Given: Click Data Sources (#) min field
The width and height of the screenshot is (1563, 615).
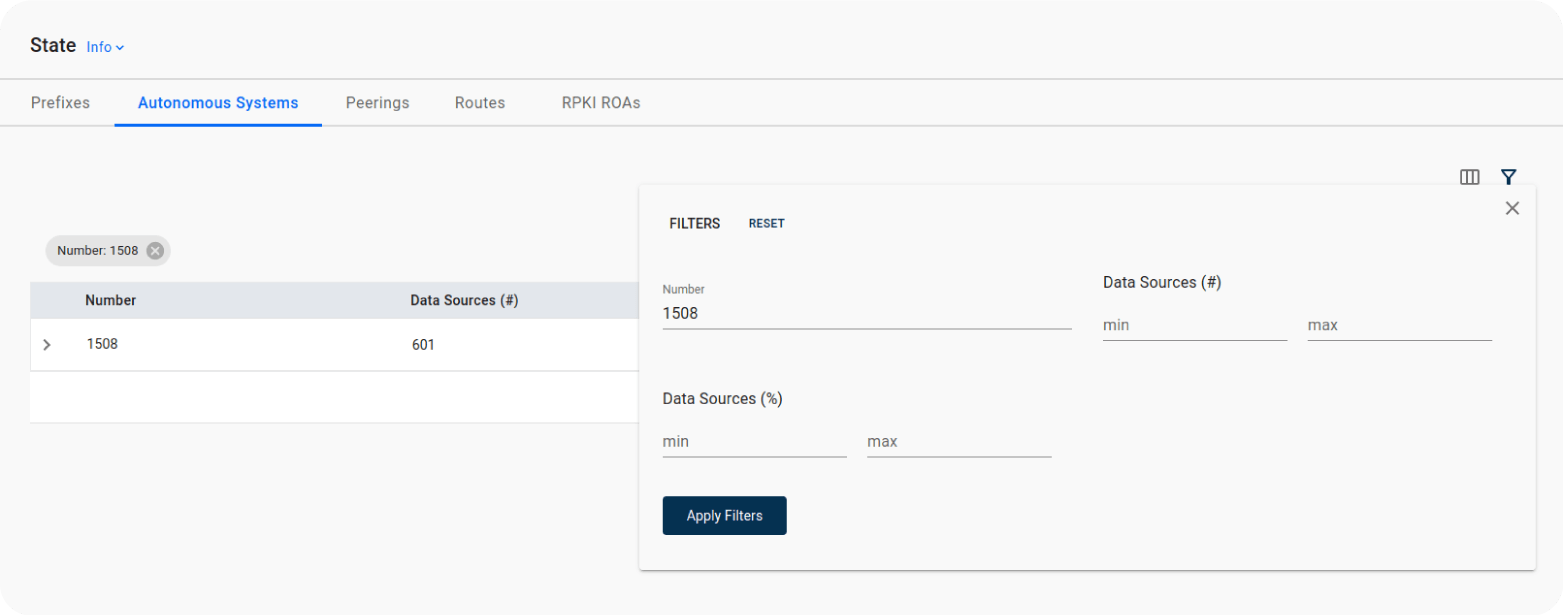Looking at the screenshot, I should pyautogui.click(x=1194, y=325).
